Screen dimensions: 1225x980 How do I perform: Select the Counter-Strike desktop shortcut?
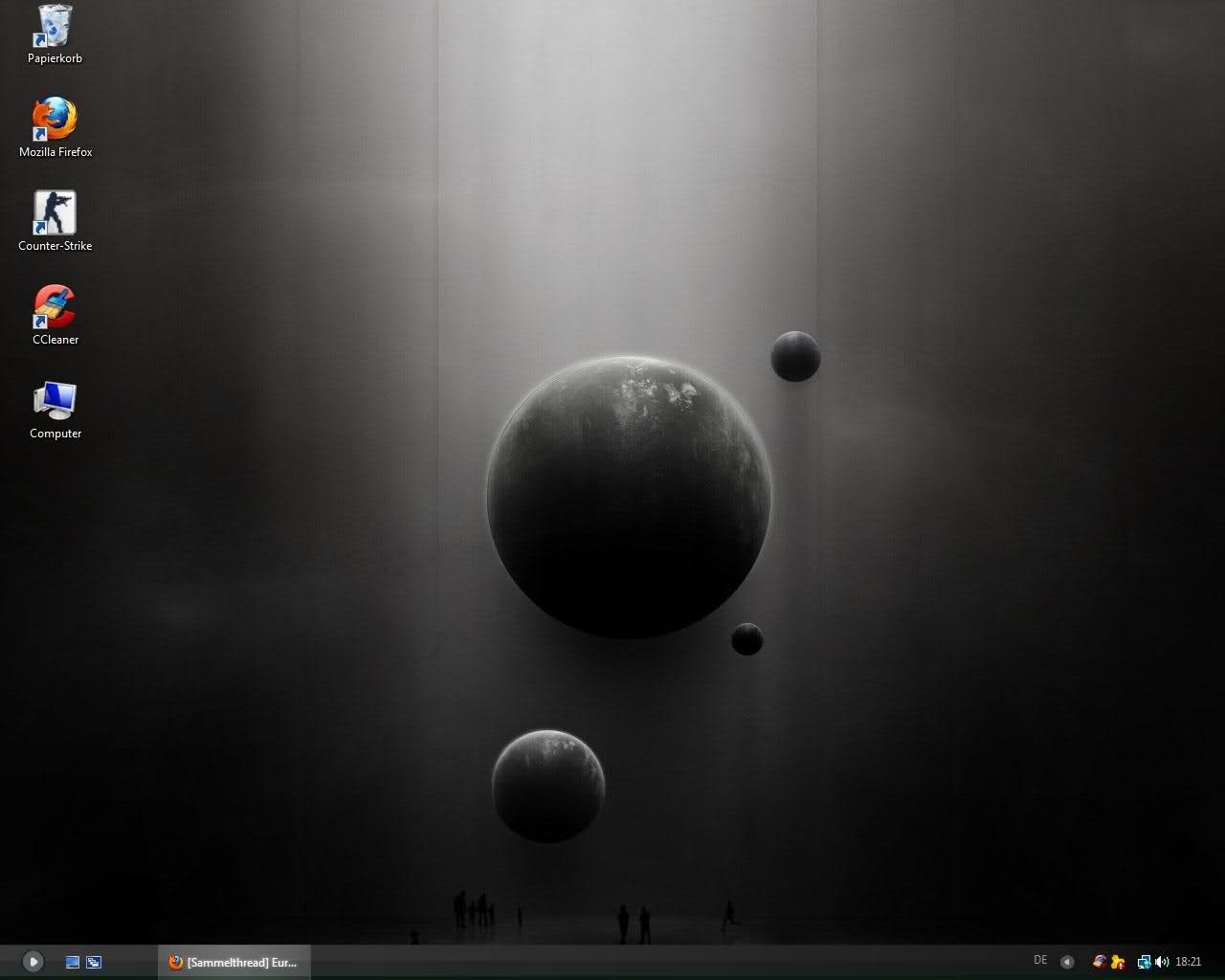click(55, 212)
